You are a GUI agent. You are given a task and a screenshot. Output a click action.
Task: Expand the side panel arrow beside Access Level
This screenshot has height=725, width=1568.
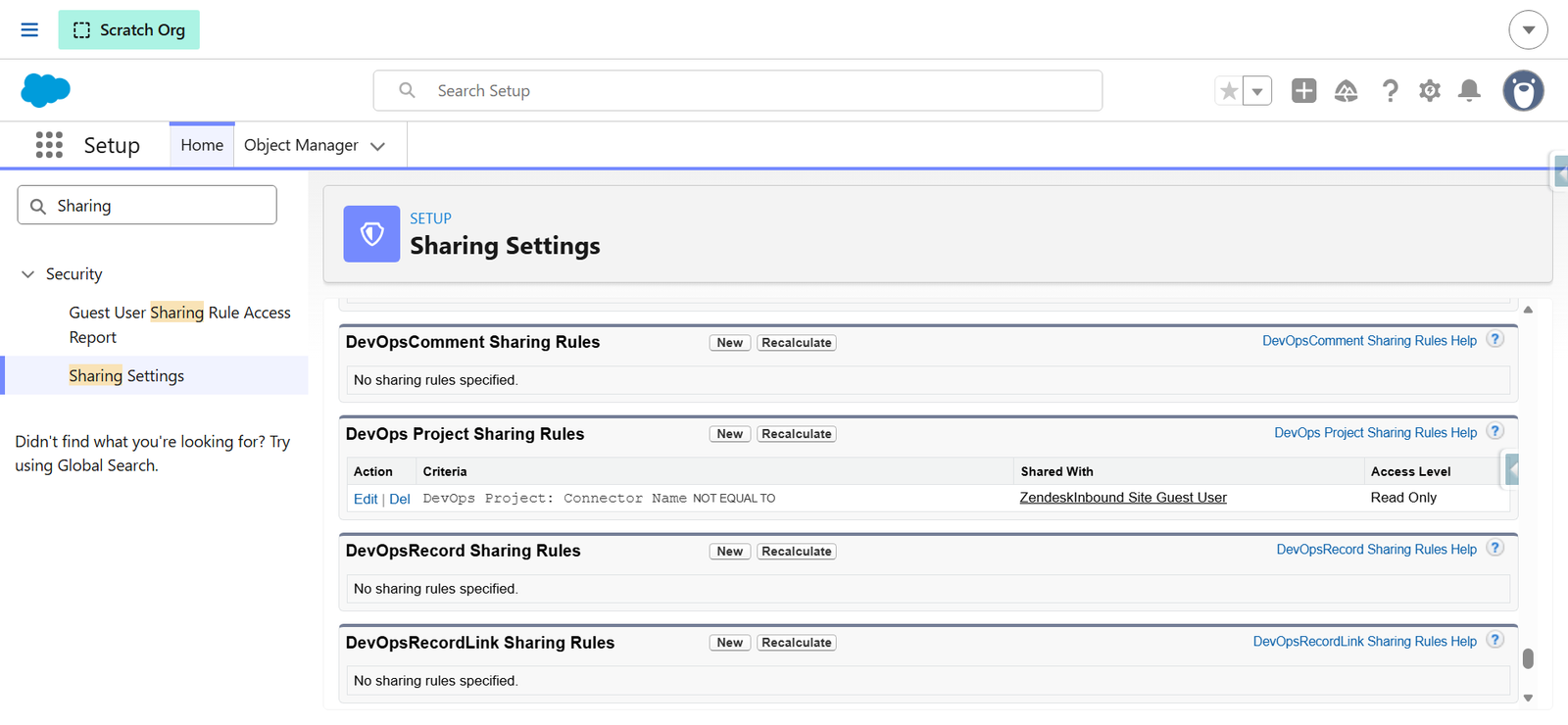pos(1512,470)
